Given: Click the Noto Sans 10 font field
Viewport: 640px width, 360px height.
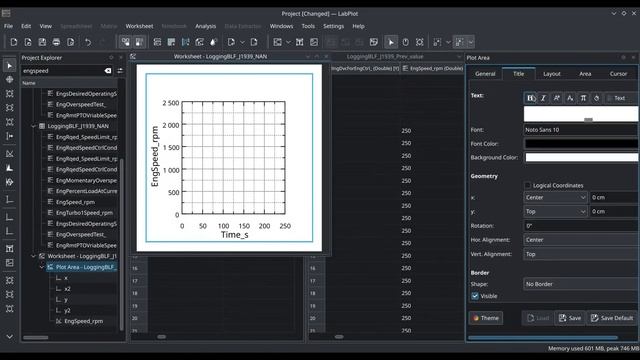Looking at the screenshot, I should click(580, 130).
